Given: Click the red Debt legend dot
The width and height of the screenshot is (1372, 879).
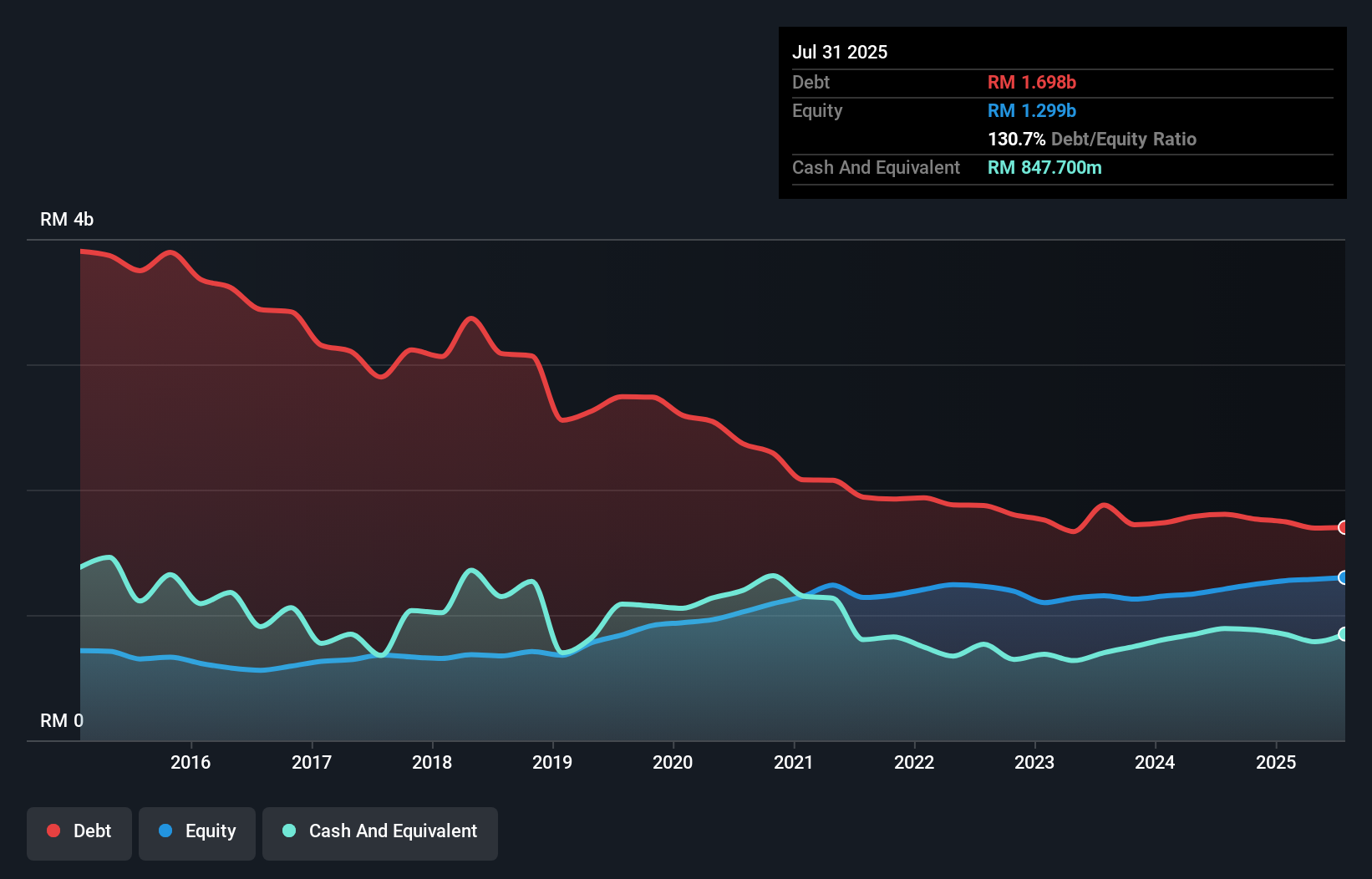Looking at the screenshot, I should 52,831.
